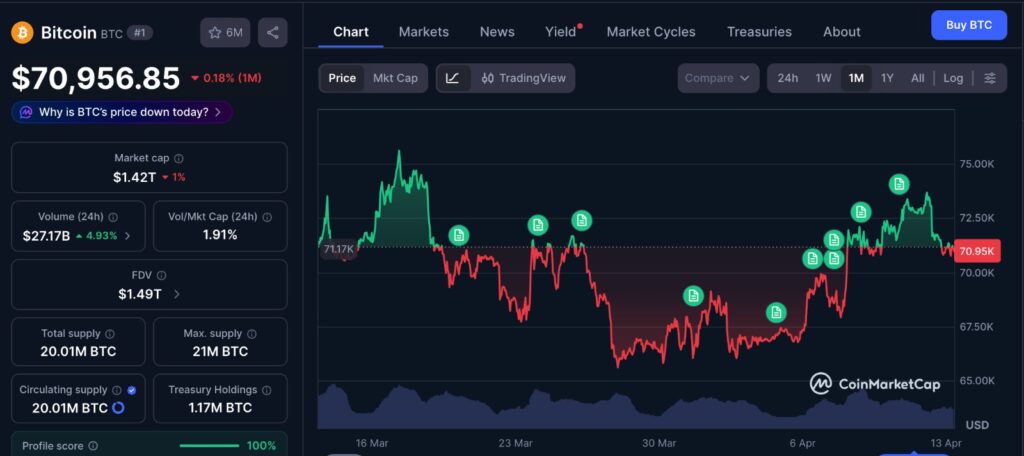The width and height of the screenshot is (1024, 456).
Task: Select the line chart icon
Action: tap(453, 78)
